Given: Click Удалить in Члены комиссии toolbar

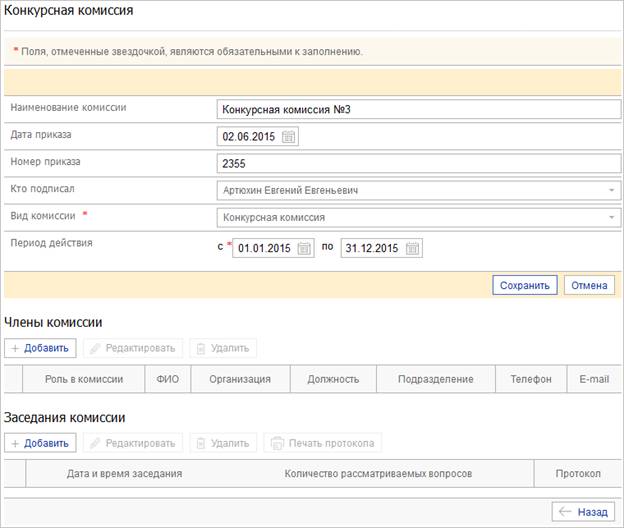Looking at the screenshot, I should (223, 348).
